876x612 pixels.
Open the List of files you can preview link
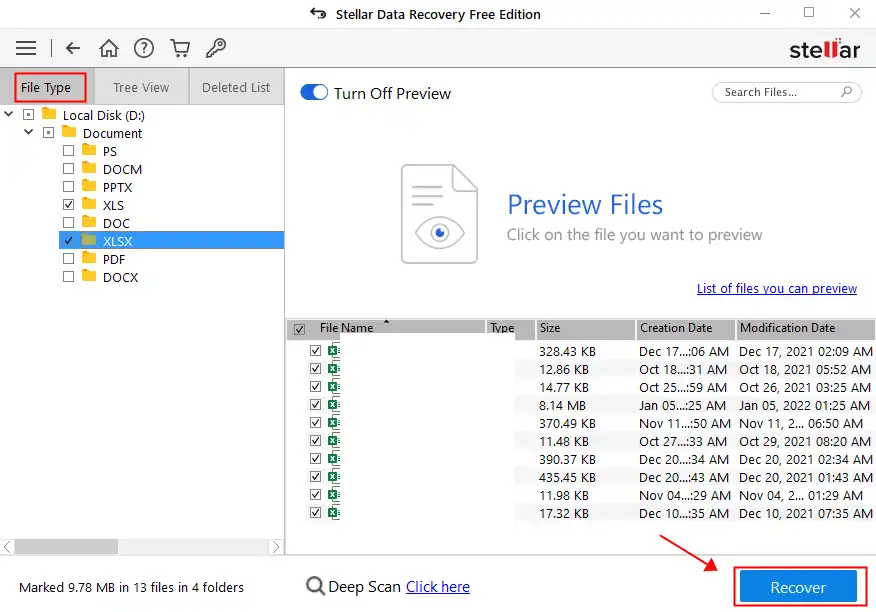(x=777, y=288)
